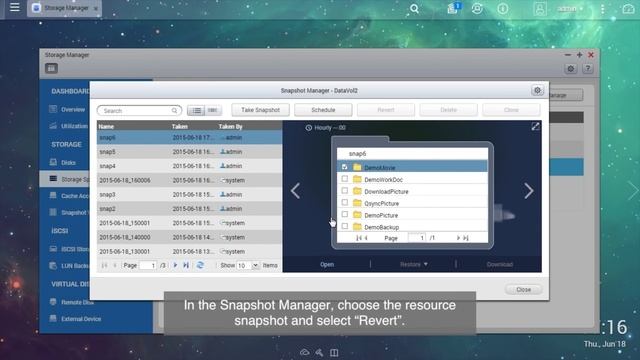The image size is (640, 360).
Task: Sort snapshots by Taken By column header
Action: click(231, 127)
